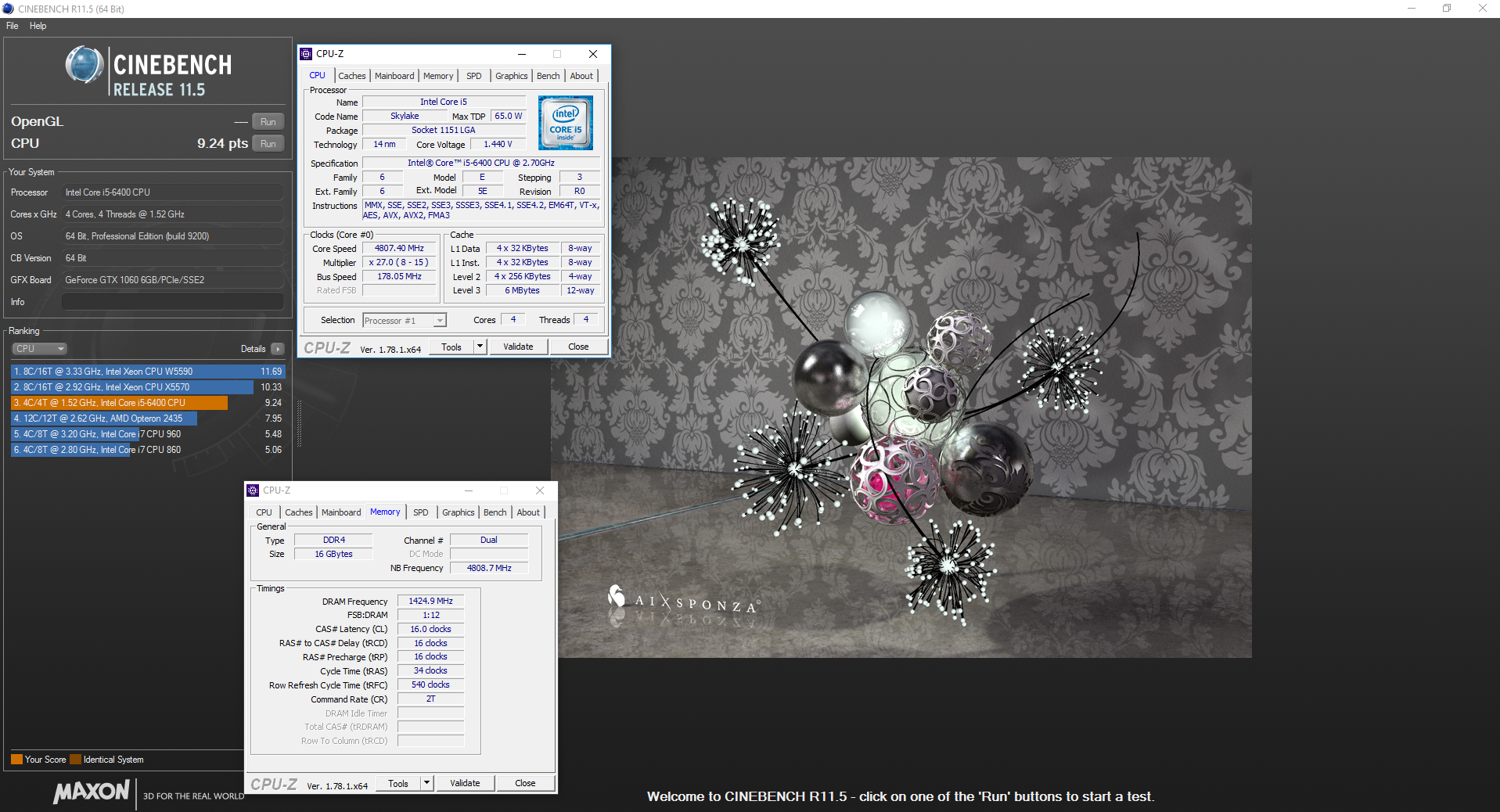This screenshot has width=1500, height=812.
Task: Click Validate in upper CPU-Z window
Action: [518, 347]
